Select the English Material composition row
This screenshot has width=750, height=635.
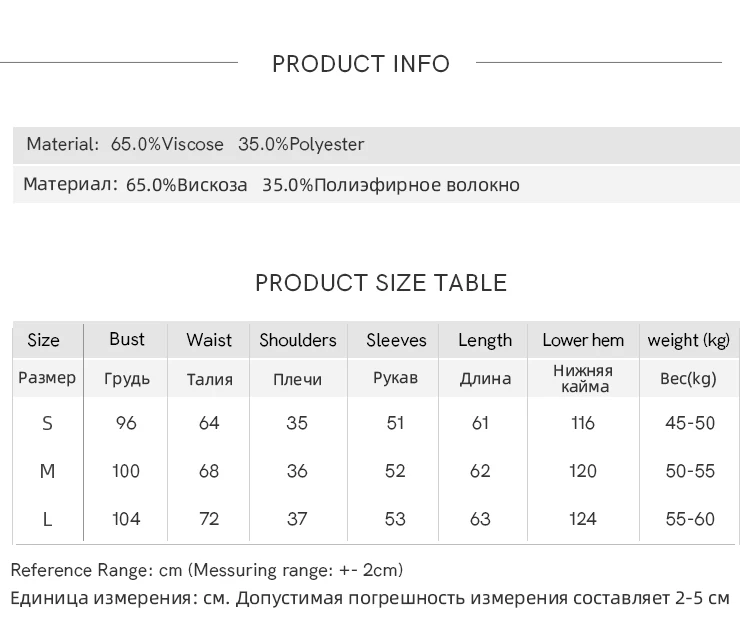[x=195, y=145]
